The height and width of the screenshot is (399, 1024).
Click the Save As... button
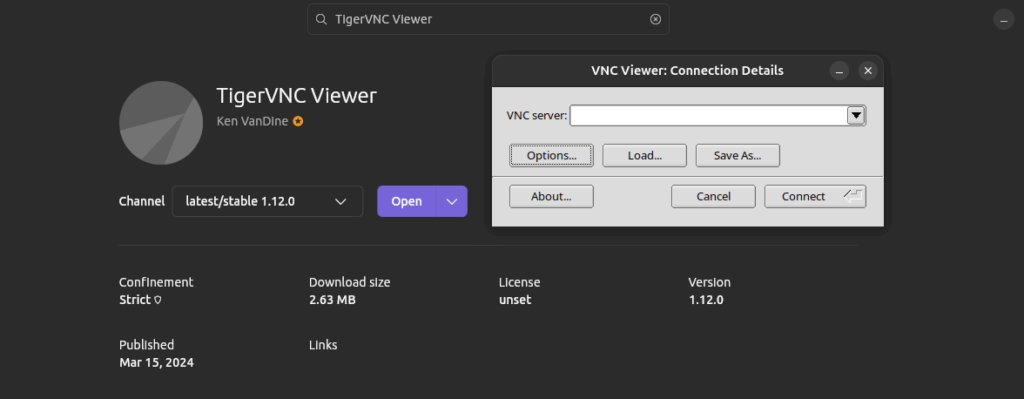(x=738, y=155)
